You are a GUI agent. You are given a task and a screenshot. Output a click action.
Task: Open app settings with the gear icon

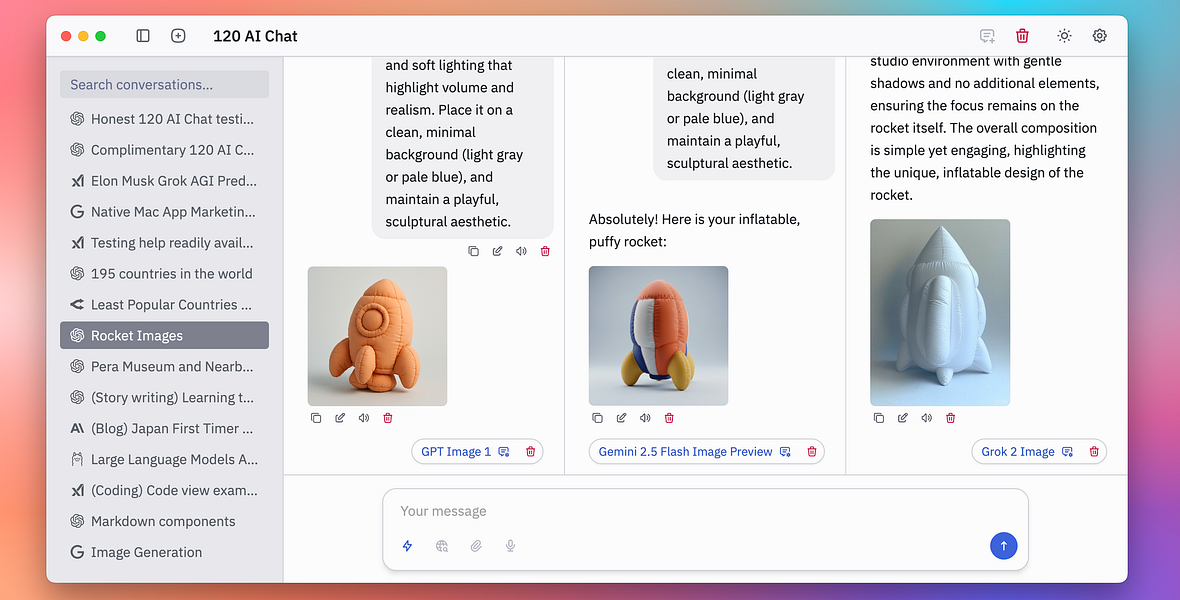tap(1099, 35)
